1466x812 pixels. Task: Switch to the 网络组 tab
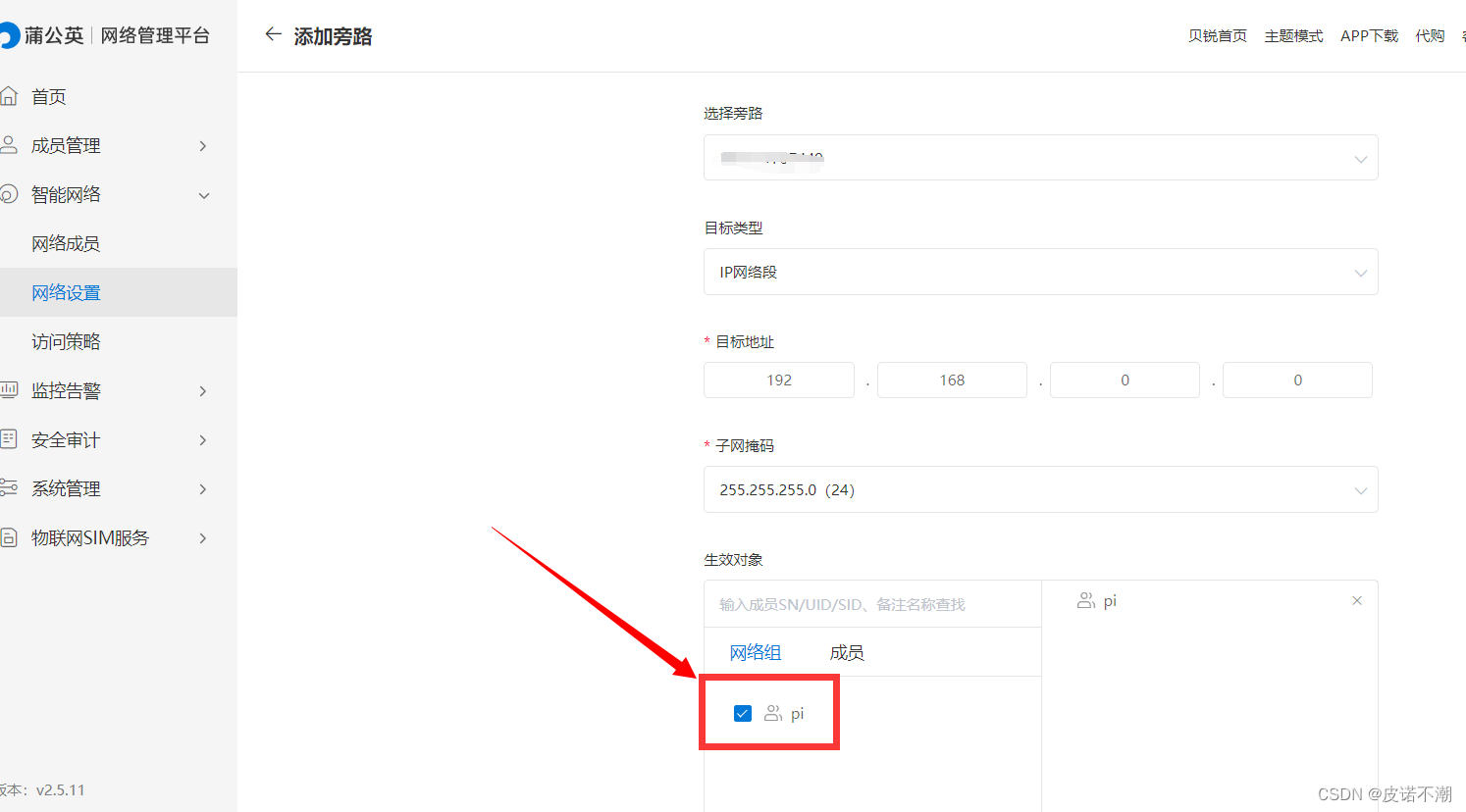[756, 652]
